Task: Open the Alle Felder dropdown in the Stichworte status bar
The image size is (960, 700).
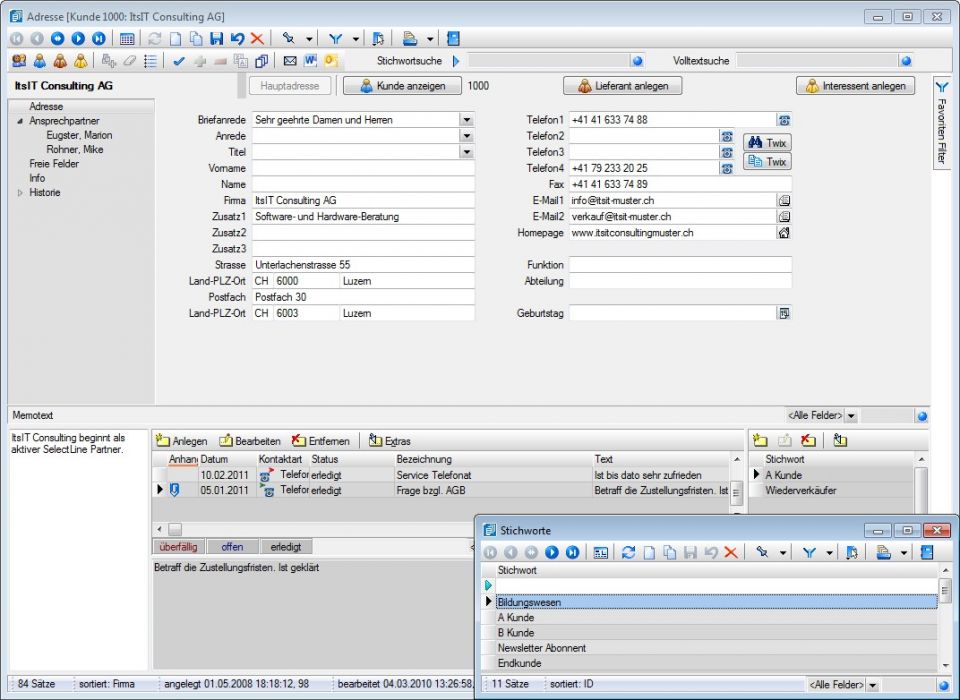Action: 873,685
